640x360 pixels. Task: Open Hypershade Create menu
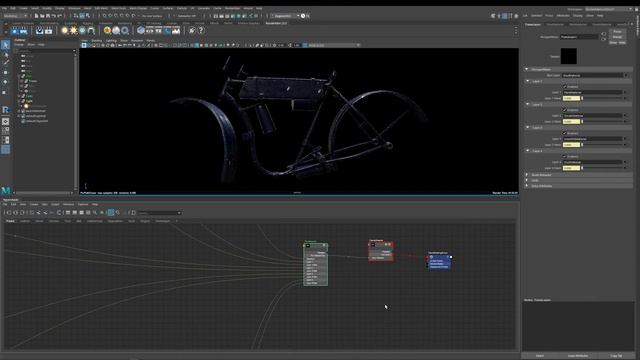pos(34,204)
